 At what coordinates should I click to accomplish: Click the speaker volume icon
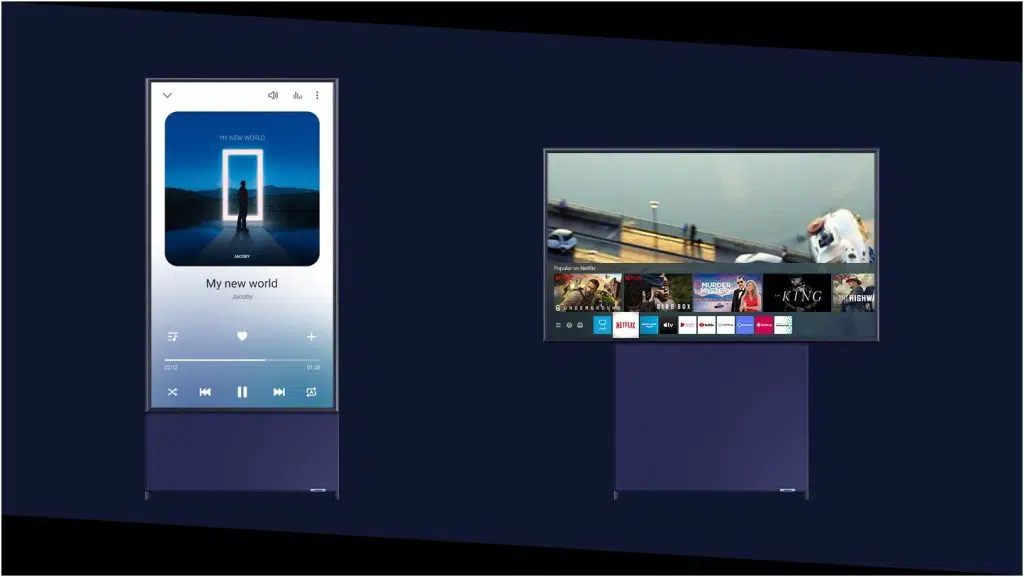click(272, 94)
